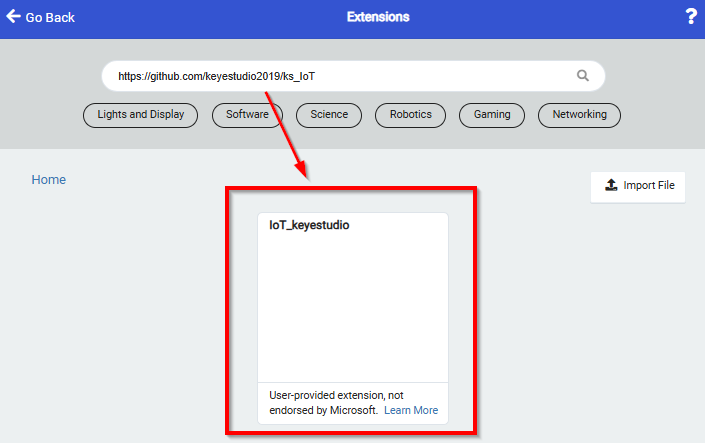Select the Lights and Display category
The height and width of the screenshot is (443, 705).
tap(141, 115)
